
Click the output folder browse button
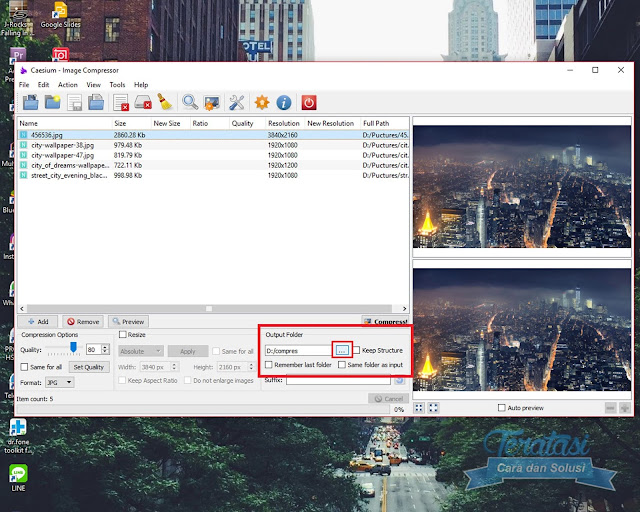pyautogui.click(x=342, y=350)
